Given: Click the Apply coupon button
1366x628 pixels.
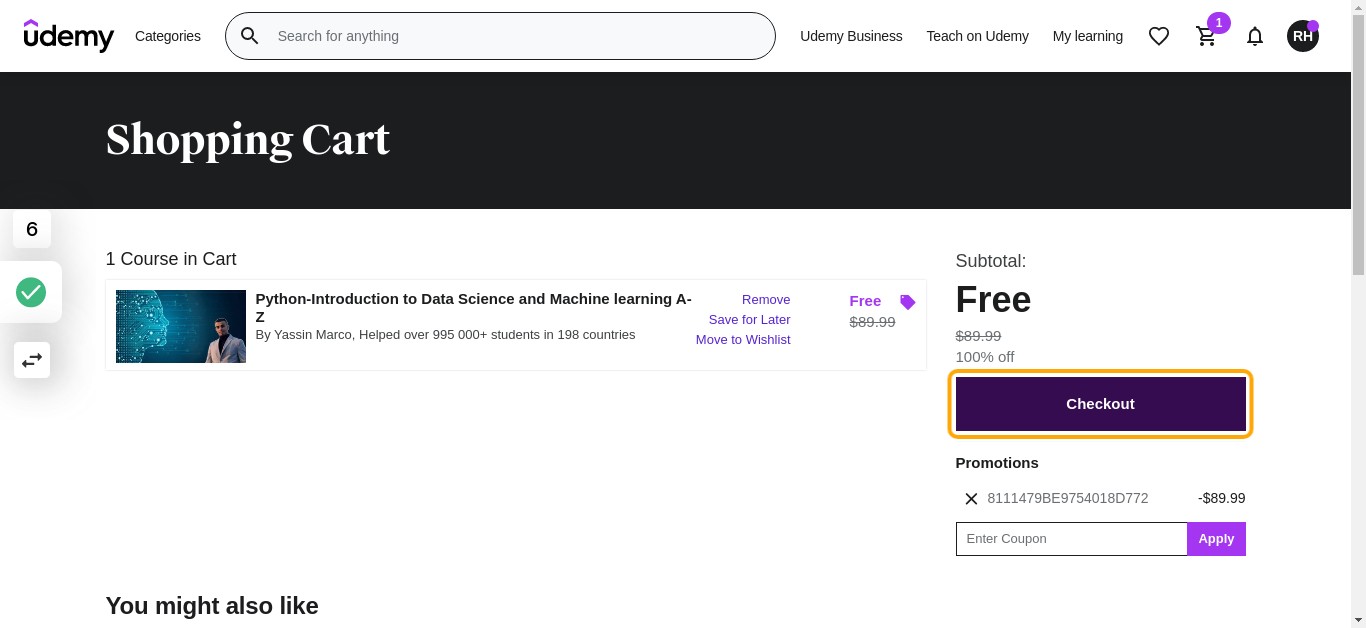Looking at the screenshot, I should pos(1216,539).
